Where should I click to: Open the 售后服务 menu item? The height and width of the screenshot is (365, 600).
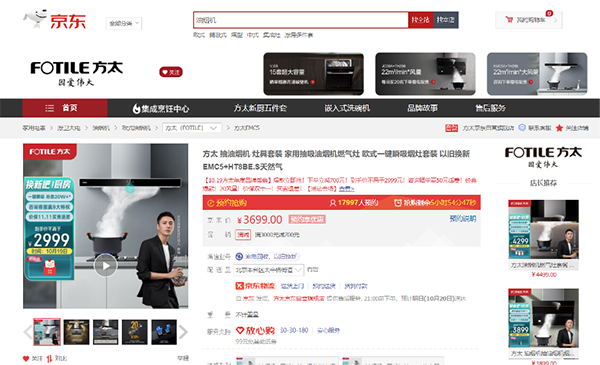click(490, 108)
